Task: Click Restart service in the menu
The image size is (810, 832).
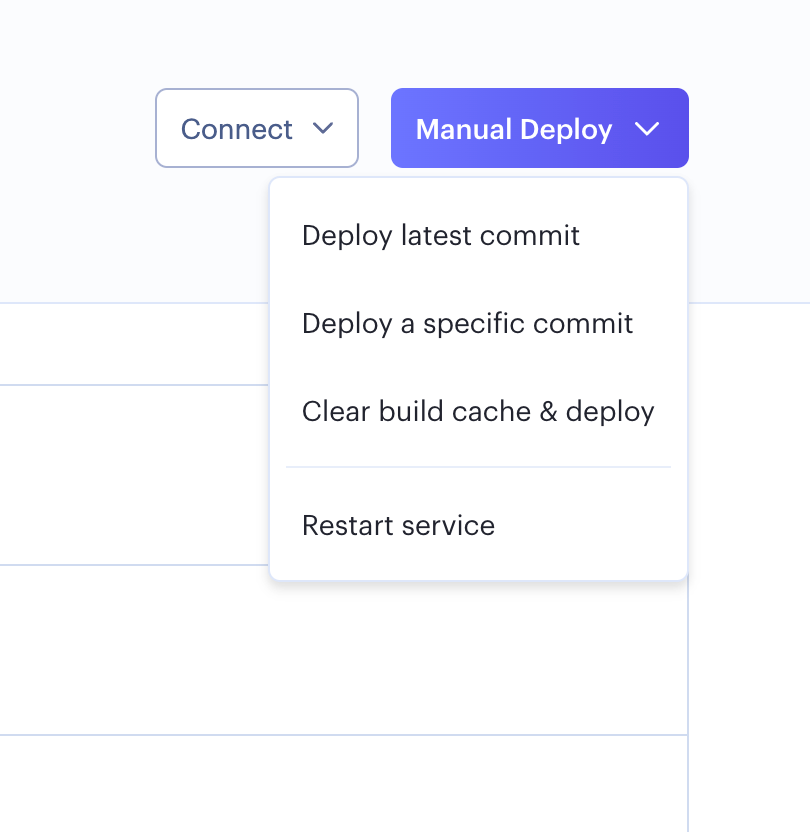Action: (398, 526)
